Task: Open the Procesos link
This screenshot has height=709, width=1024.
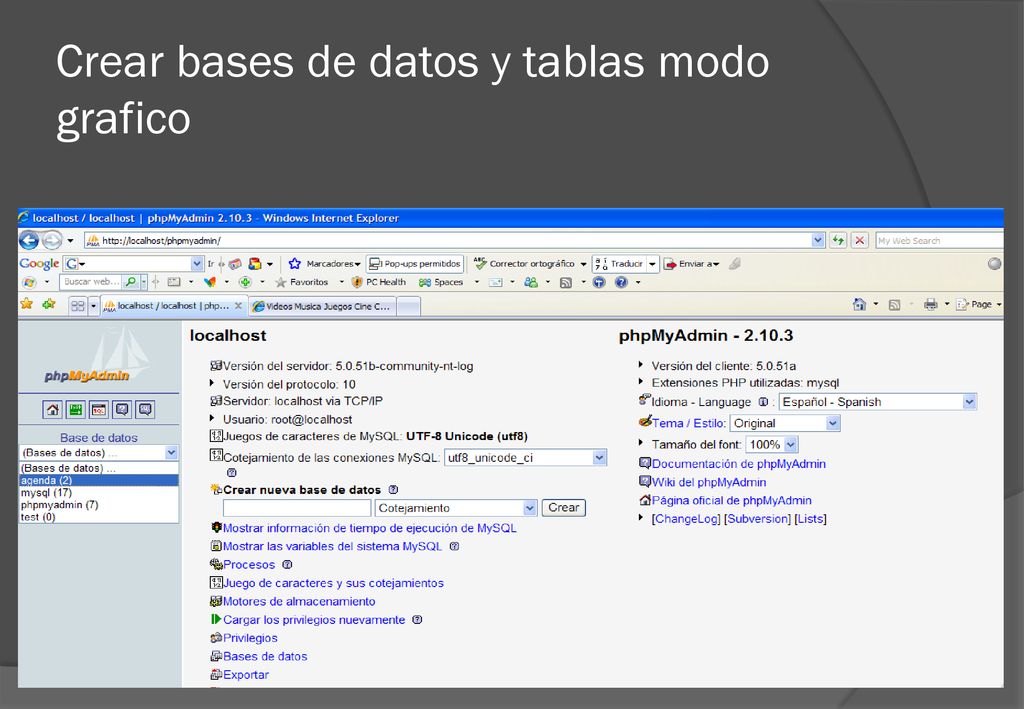Action: pyautogui.click(x=249, y=565)
